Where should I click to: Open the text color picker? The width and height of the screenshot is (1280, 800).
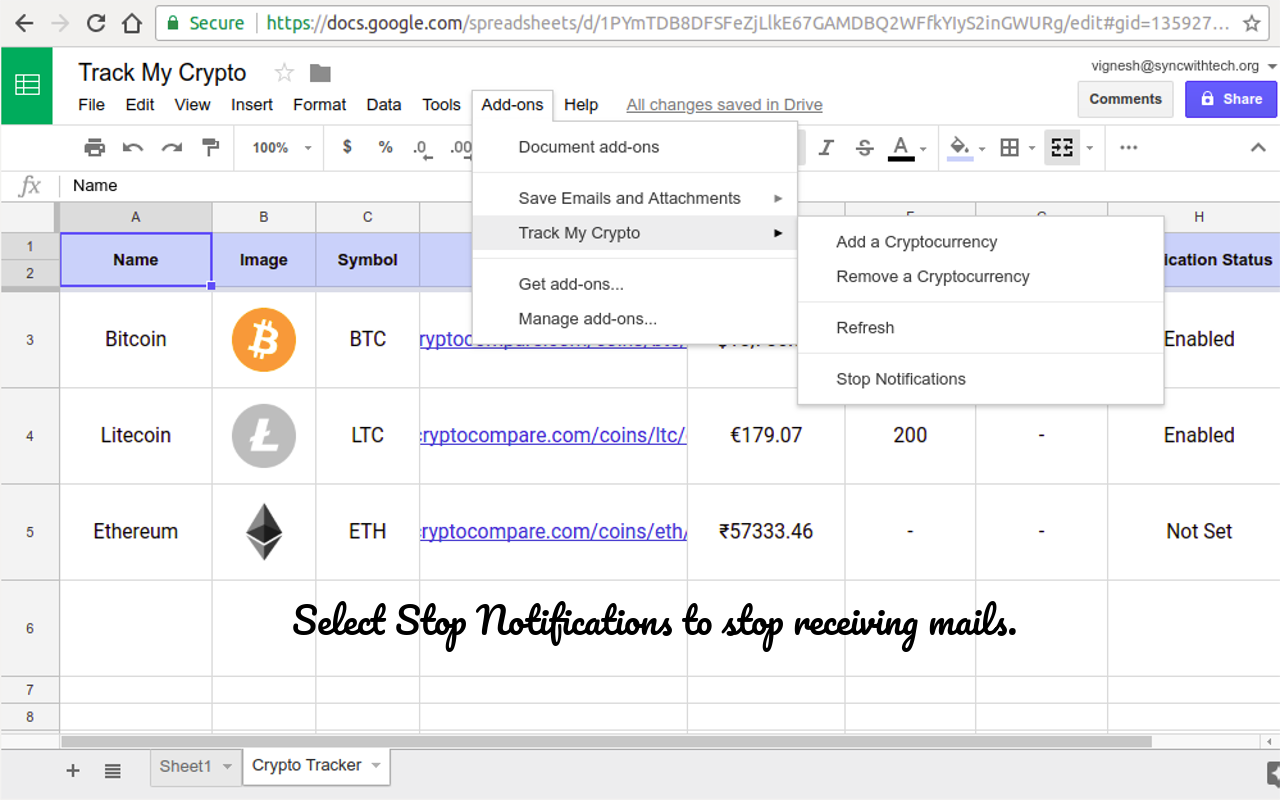tap(901, 147)
